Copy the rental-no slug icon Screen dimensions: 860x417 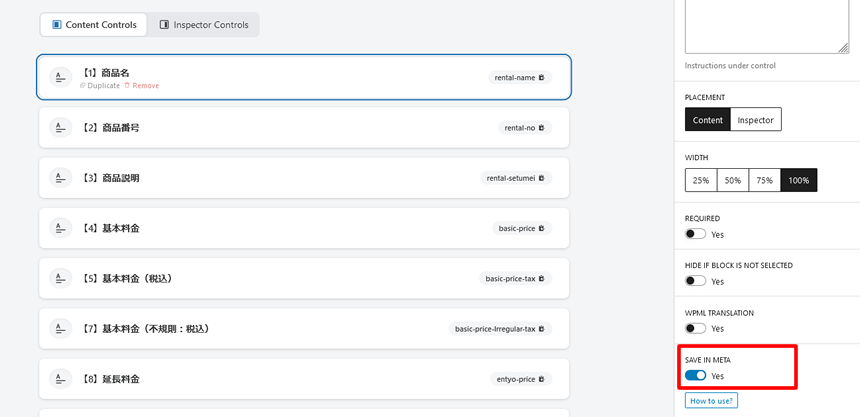(x=542, y=128)
